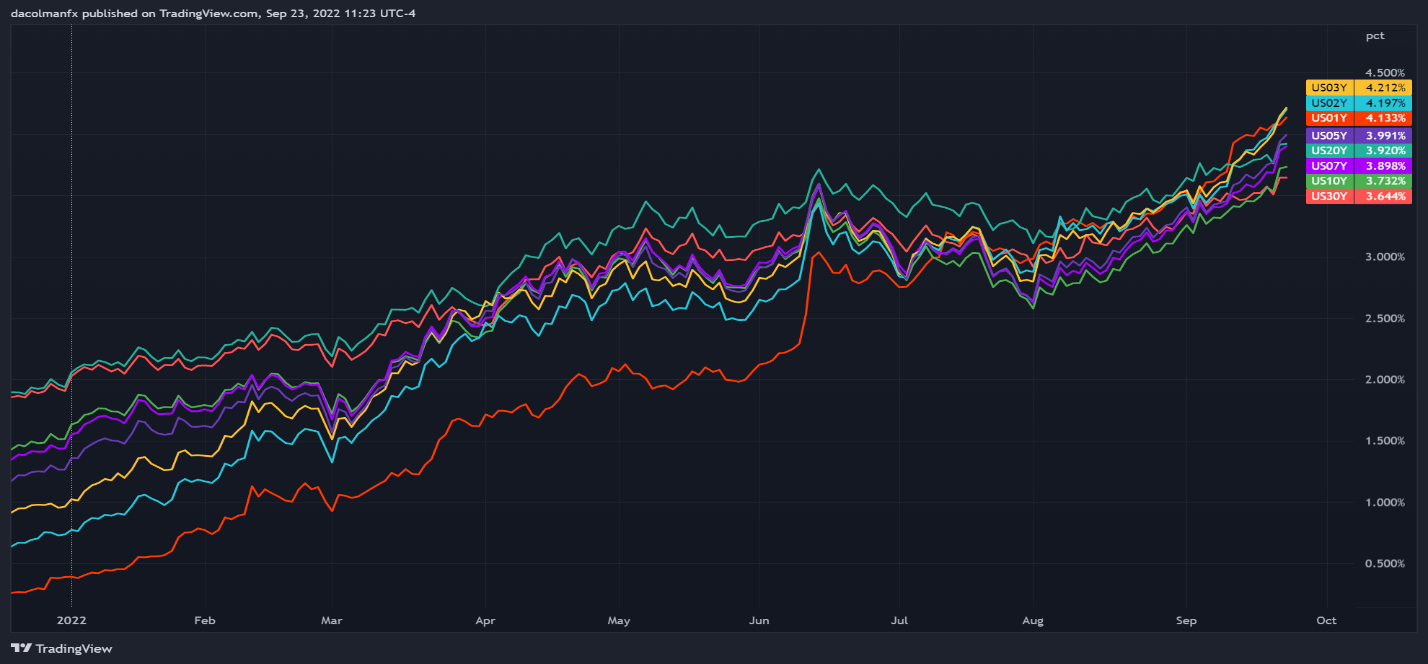Click the 4.133% value tag
Viewport: 1428px width, 664px height.
[x=1383, y=118]
